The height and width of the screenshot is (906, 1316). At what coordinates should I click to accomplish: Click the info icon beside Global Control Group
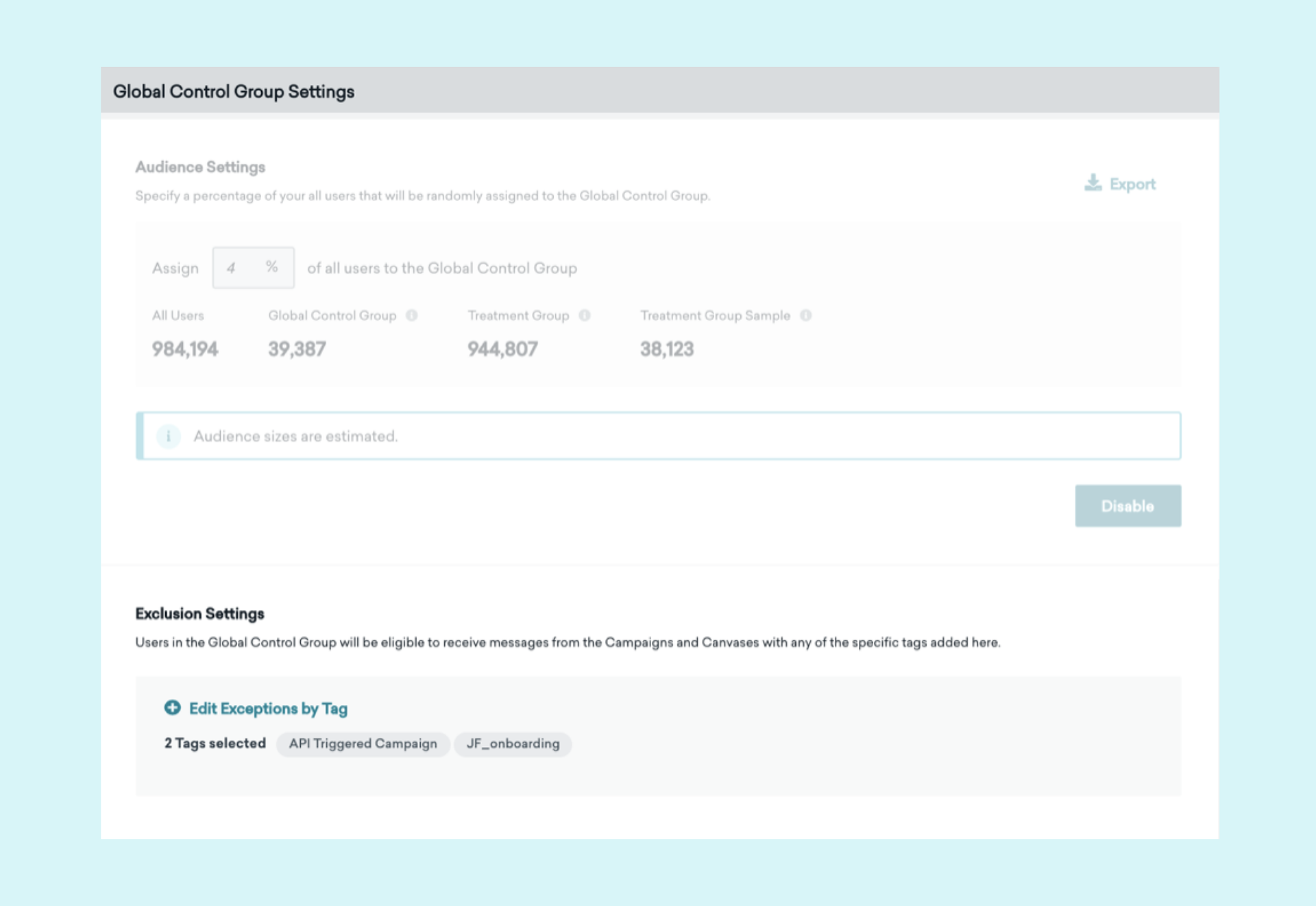pyautogui.click(x=411, y=315)
